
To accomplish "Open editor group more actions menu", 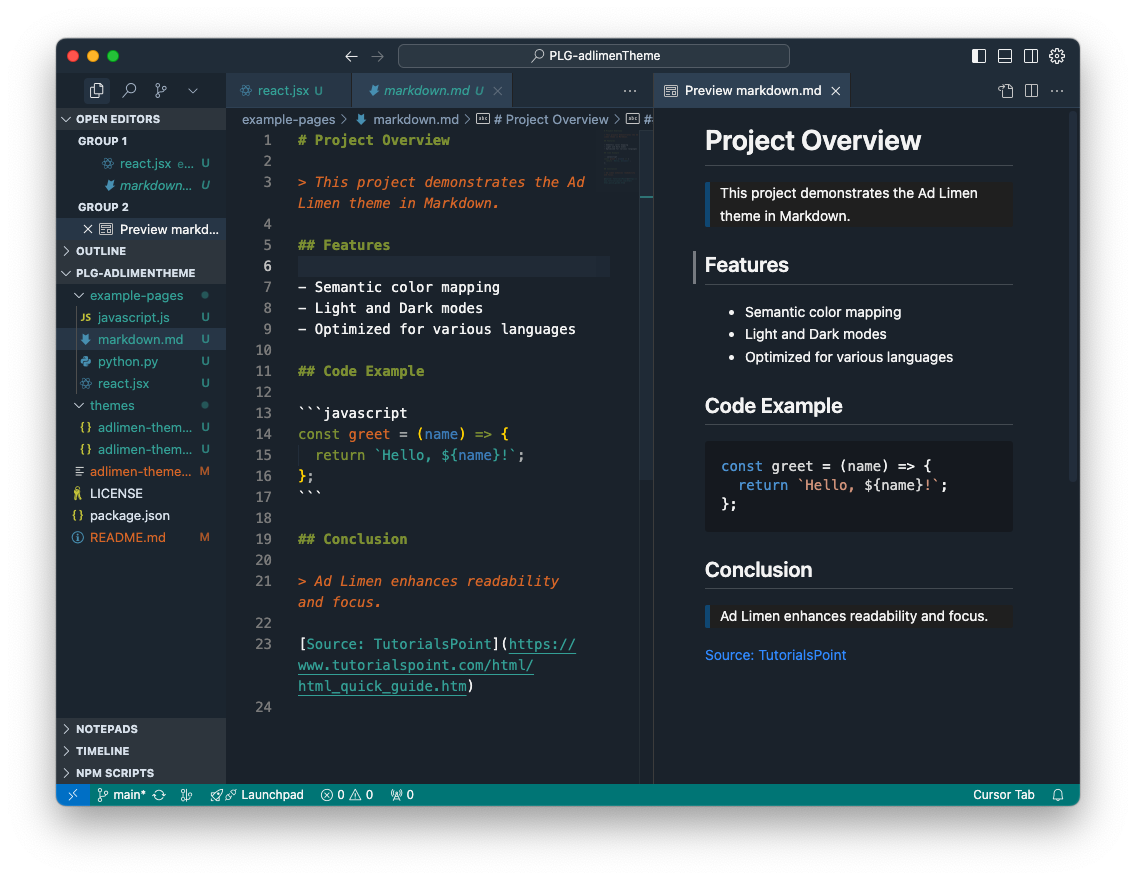I will tap(630, 91).
